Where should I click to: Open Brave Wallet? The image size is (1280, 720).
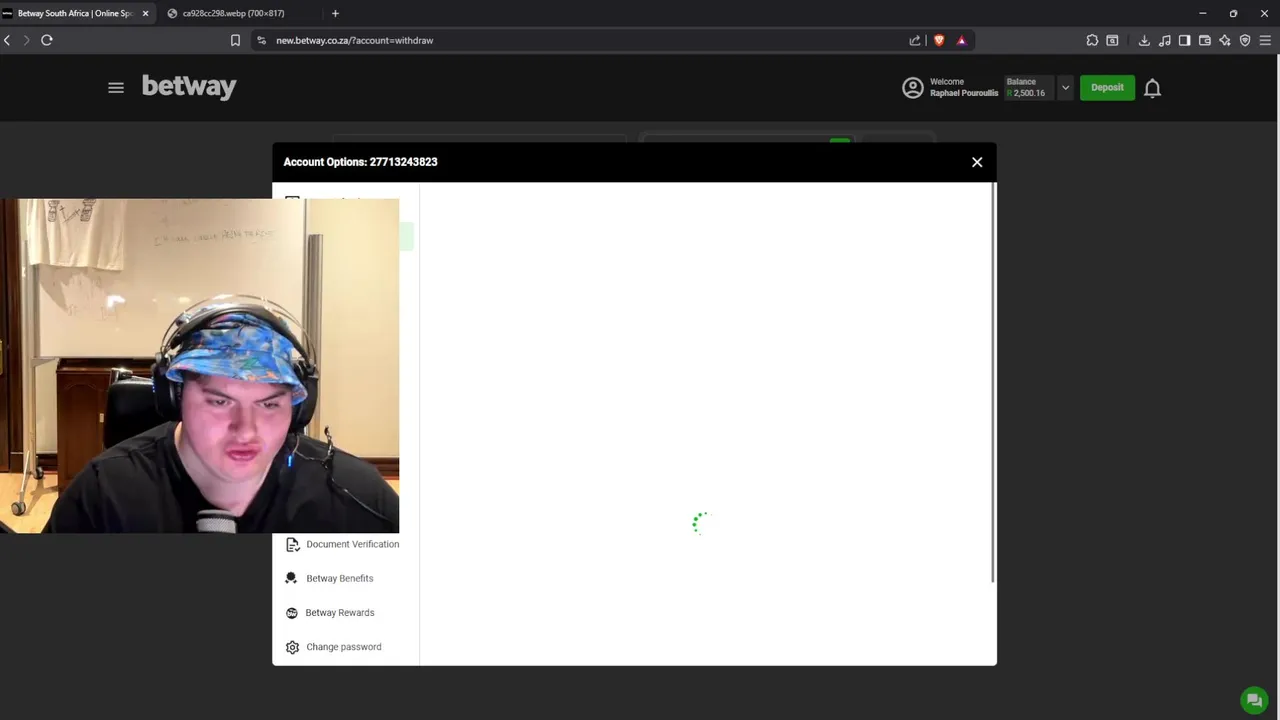(1205, 40)
